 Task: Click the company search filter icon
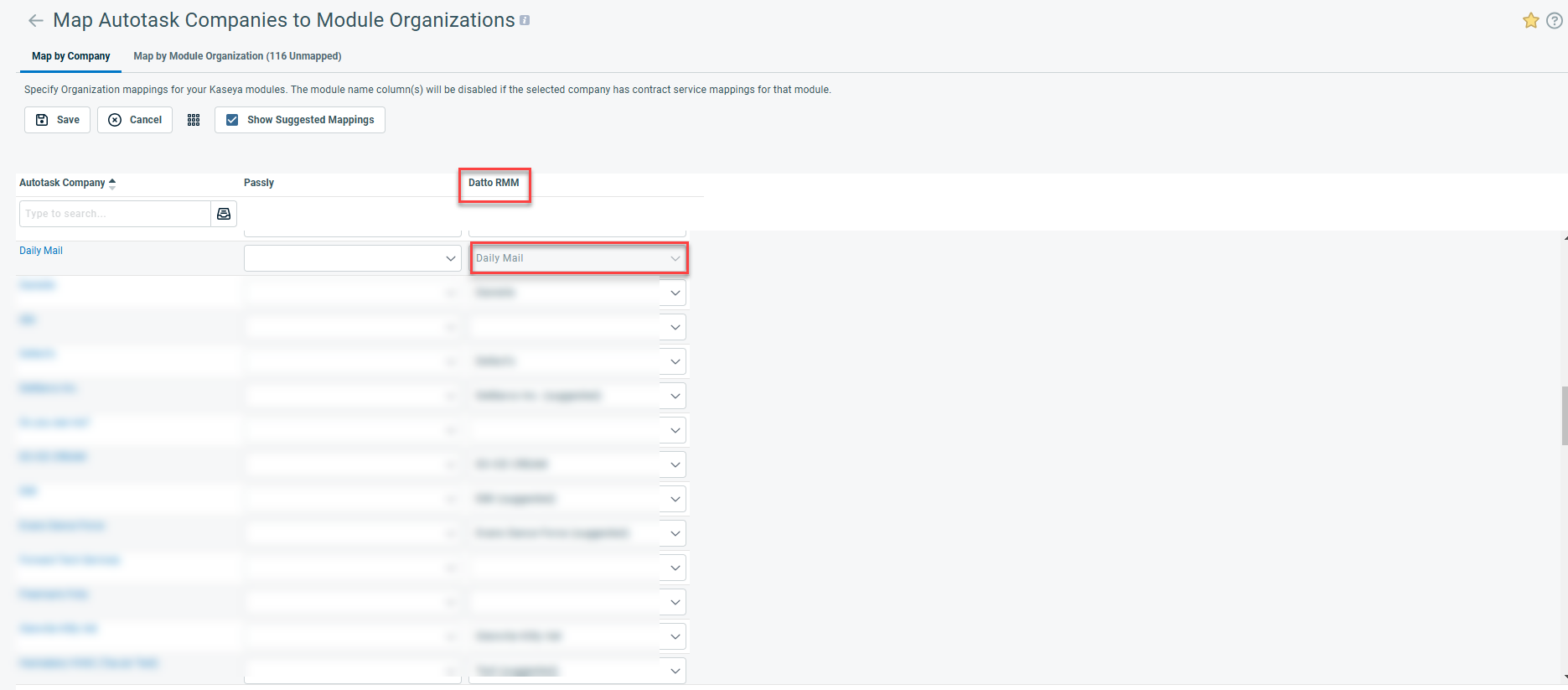point(224,214)
